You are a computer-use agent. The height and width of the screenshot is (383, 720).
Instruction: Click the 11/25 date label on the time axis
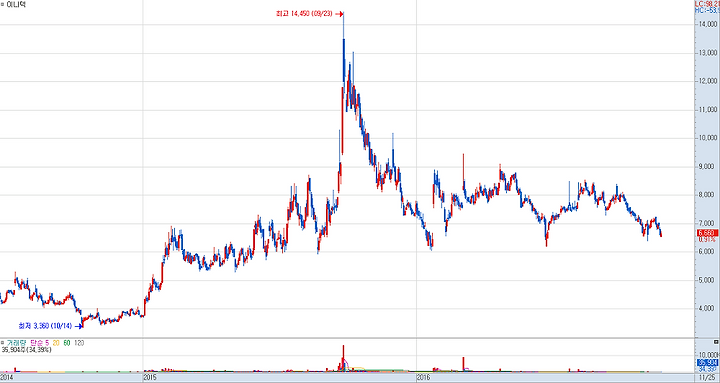click(708, 377)
